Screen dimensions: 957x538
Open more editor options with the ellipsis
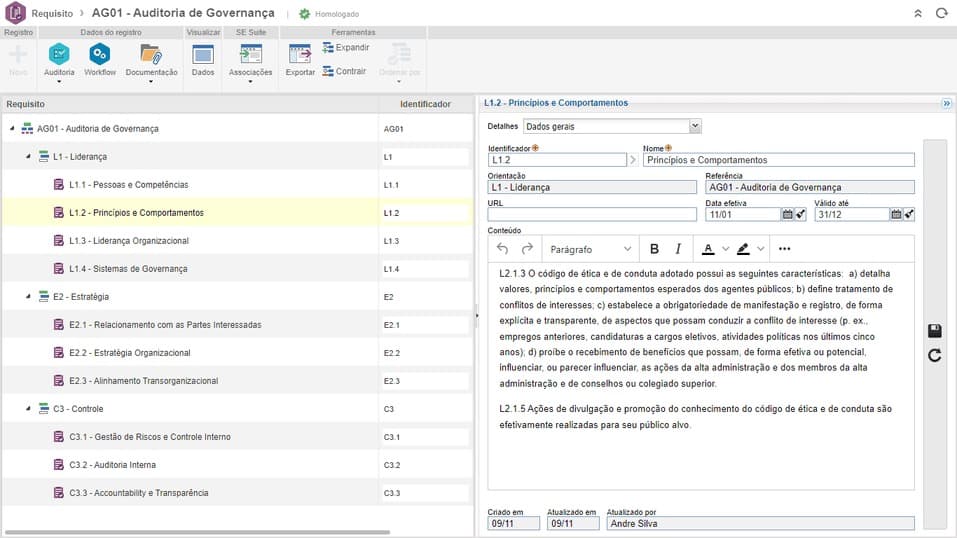(x=784, y=249)
